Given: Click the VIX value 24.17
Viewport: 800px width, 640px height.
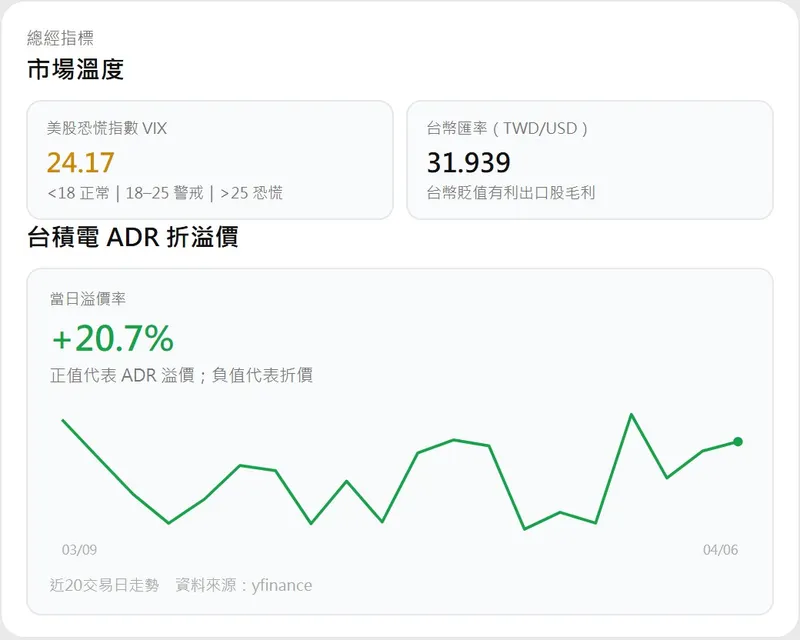Looking at the screenshot, I should point(81,163).
